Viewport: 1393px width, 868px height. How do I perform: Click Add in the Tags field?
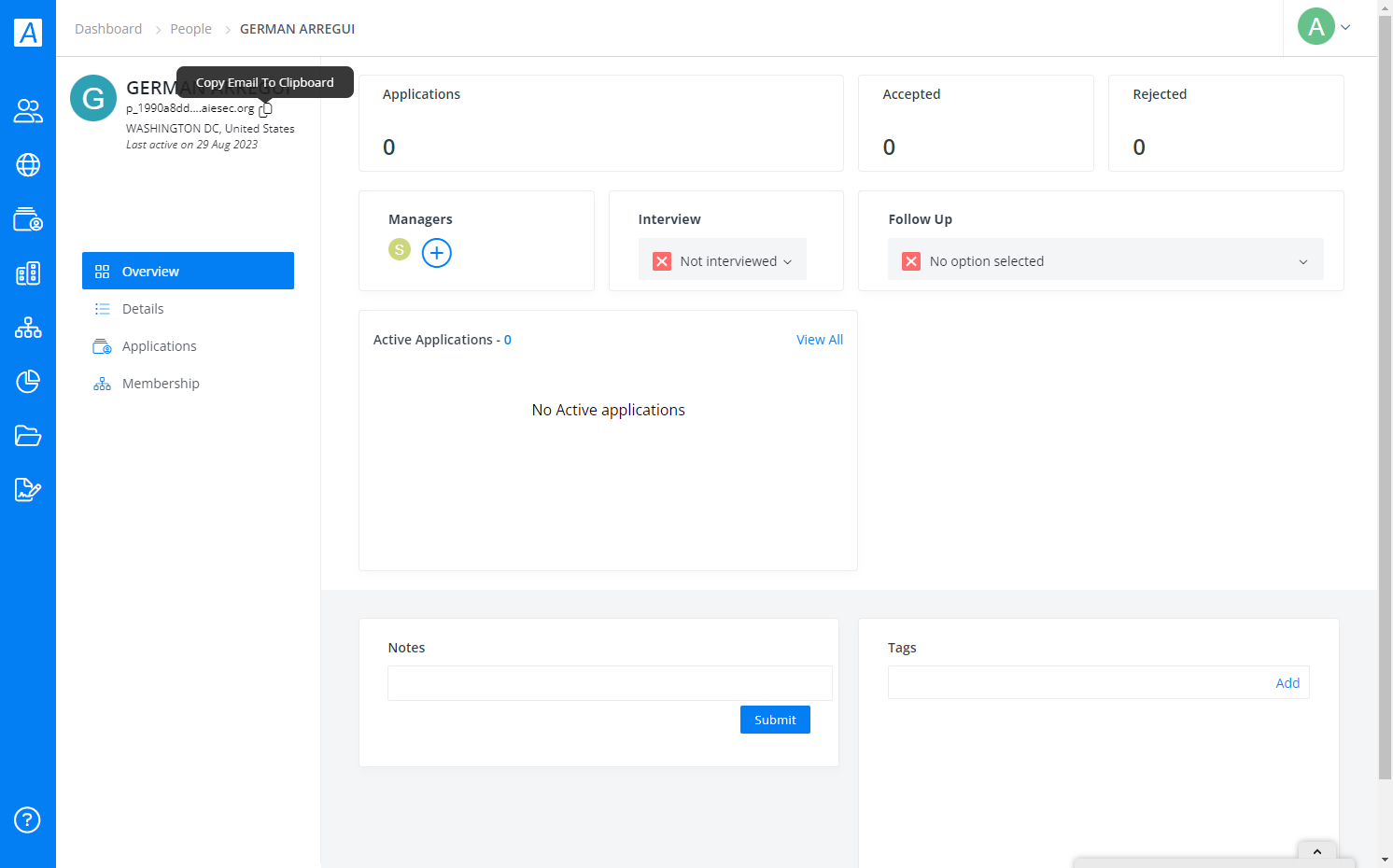tap(1287, 683)
